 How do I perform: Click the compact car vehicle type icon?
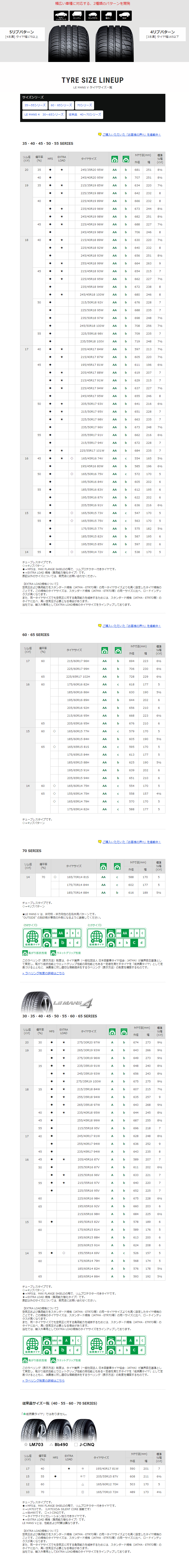point(93,16)
